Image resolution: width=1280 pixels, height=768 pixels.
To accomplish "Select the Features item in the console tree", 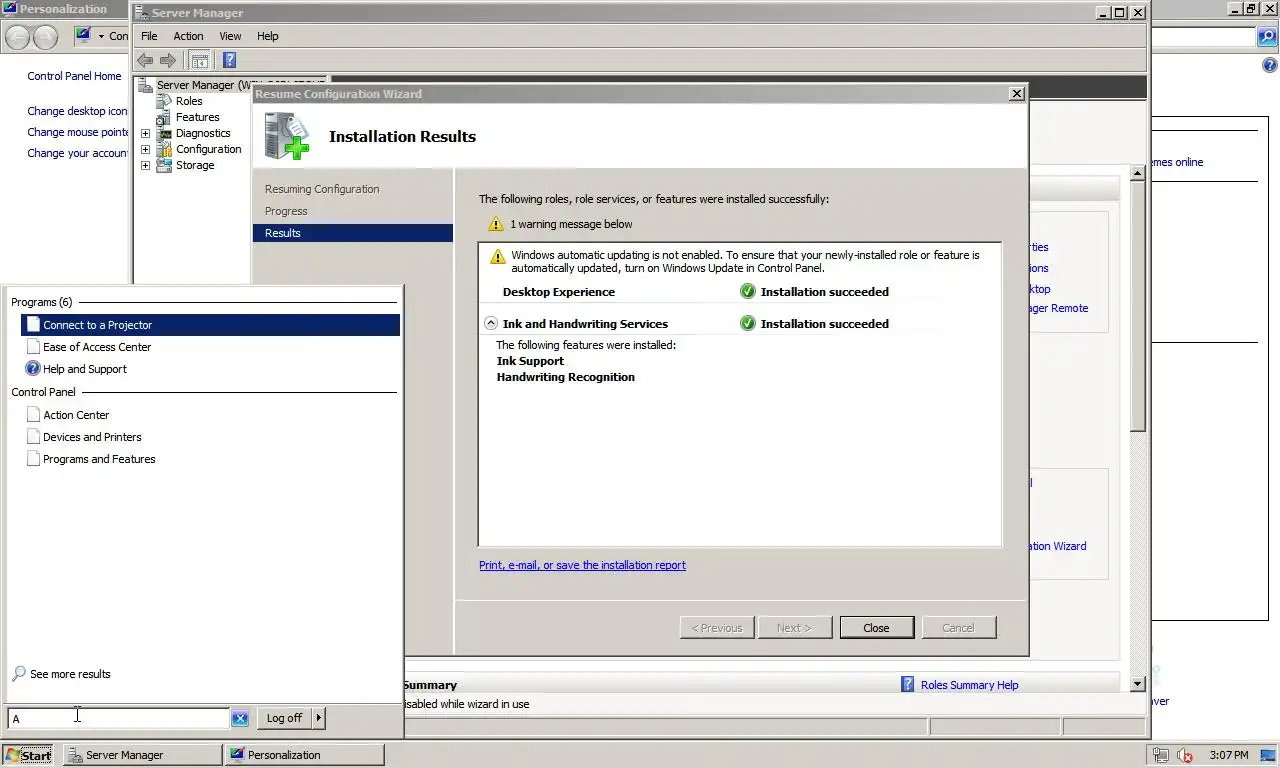I will click(x=197, y=117).
